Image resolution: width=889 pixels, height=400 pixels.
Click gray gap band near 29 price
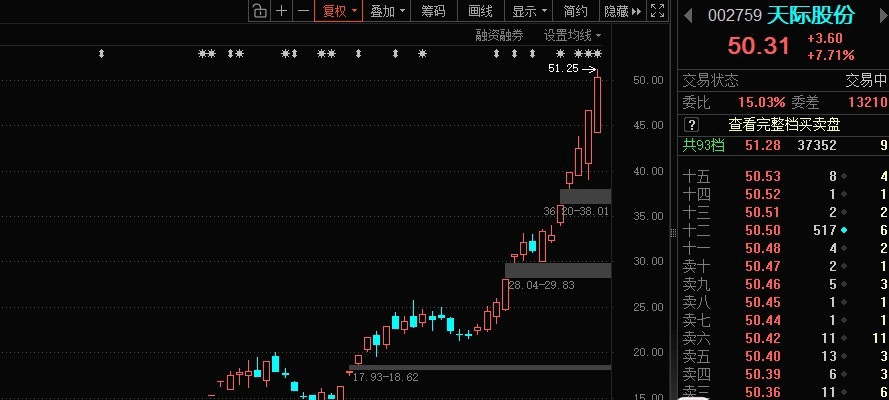(x=558, y=270)
